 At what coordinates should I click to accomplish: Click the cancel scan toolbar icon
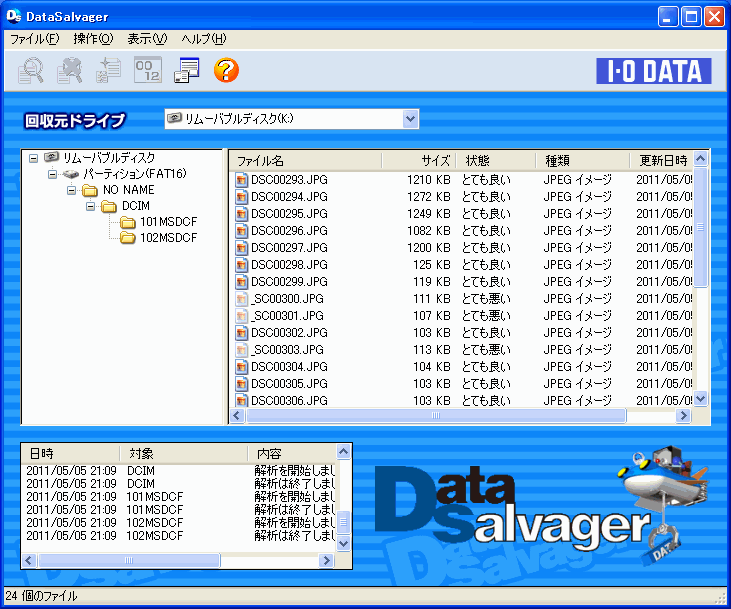[69, 70]
